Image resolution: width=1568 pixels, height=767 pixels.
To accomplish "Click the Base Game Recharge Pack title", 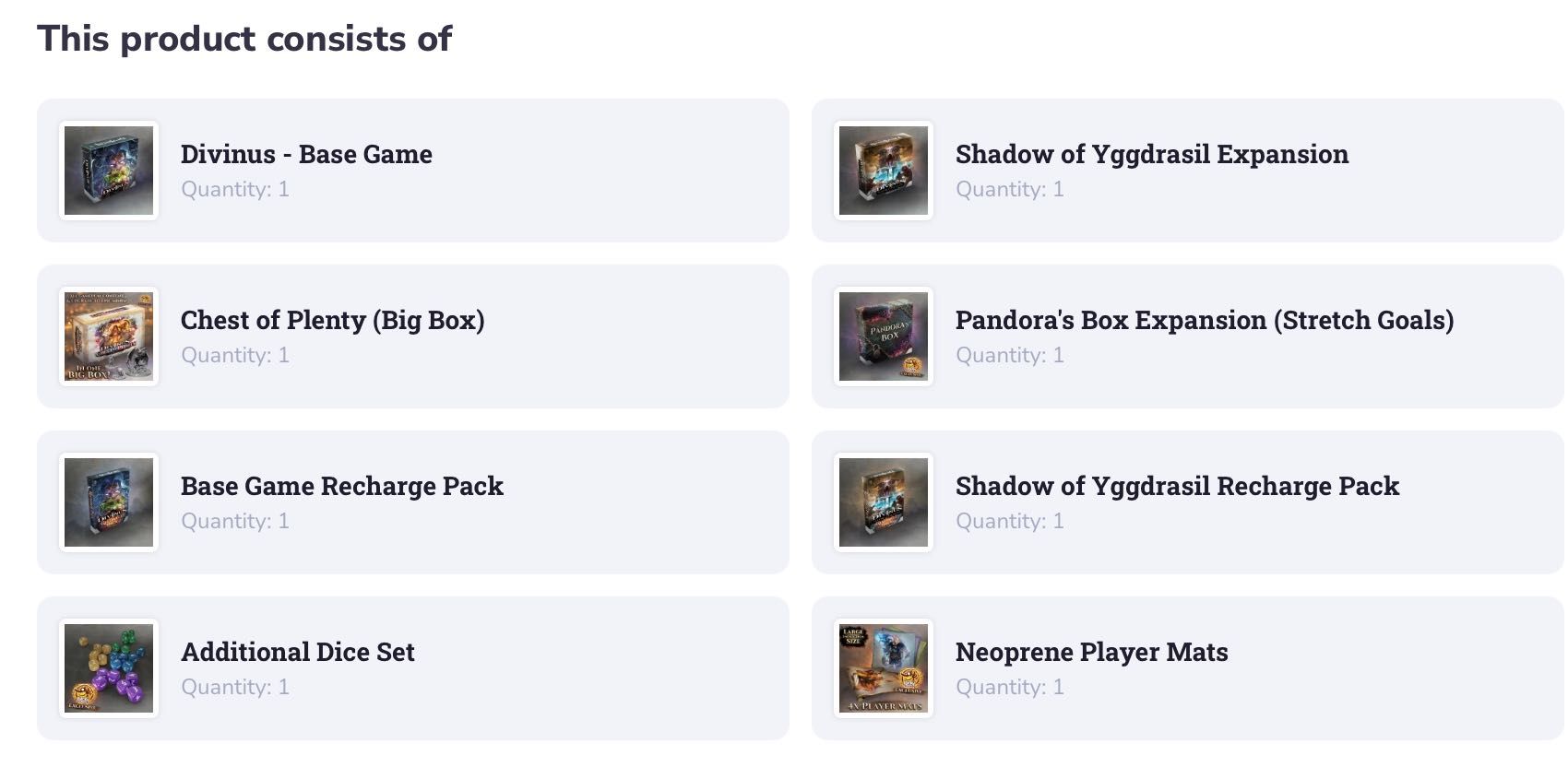I will (342, 486).
